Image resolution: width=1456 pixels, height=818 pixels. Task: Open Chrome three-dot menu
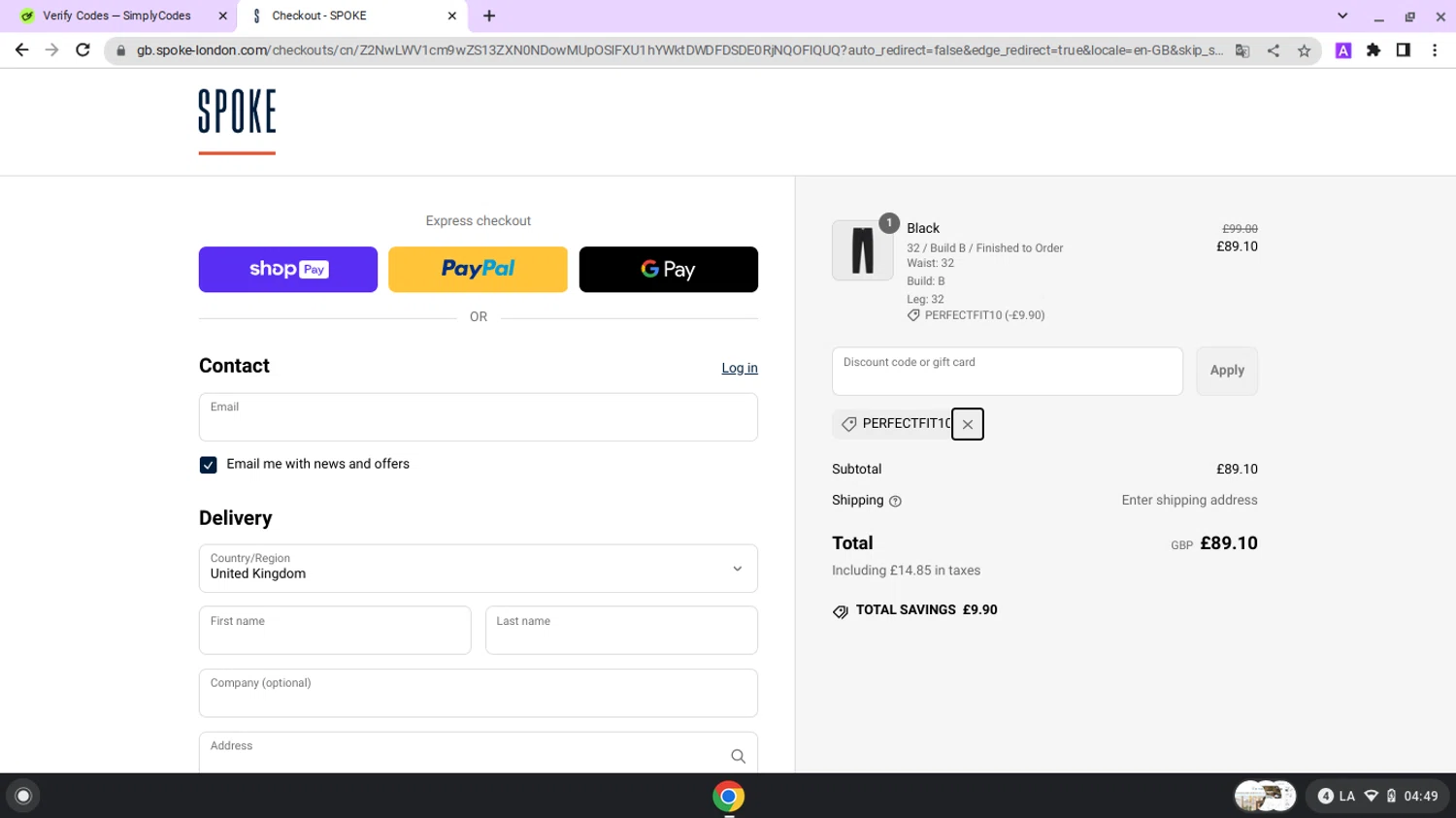click(x=1435, y=50)
